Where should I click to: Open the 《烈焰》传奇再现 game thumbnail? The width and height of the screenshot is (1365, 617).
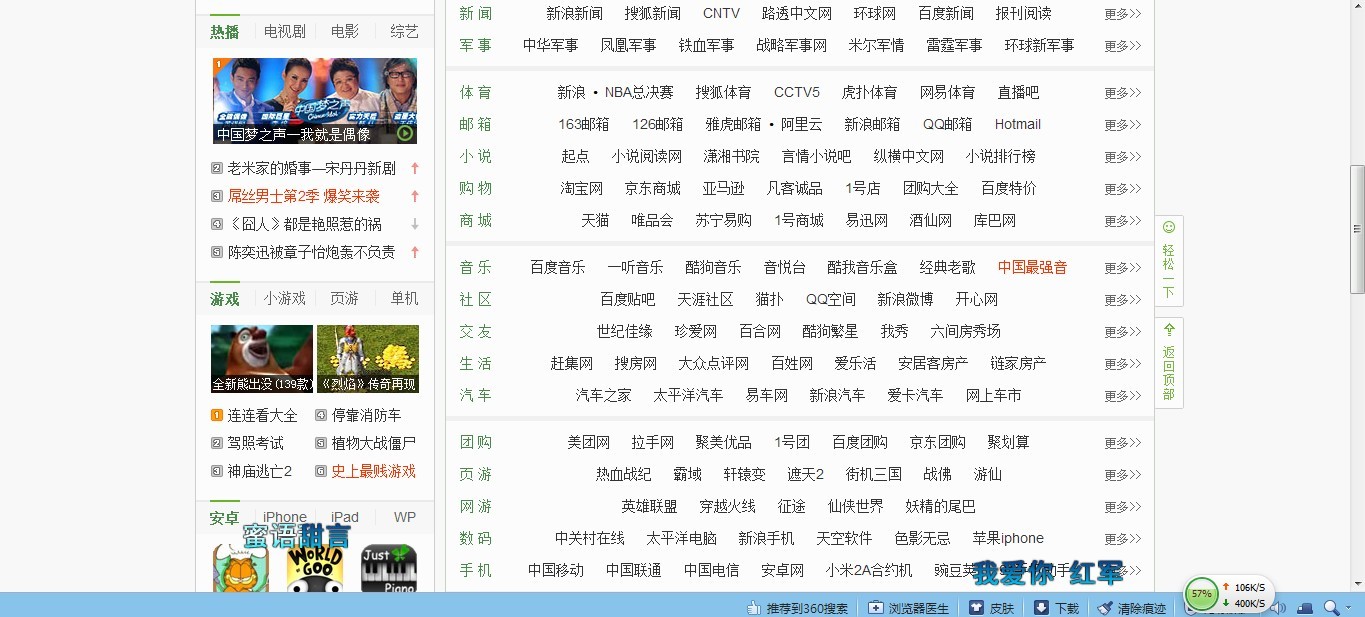point(368,359)
